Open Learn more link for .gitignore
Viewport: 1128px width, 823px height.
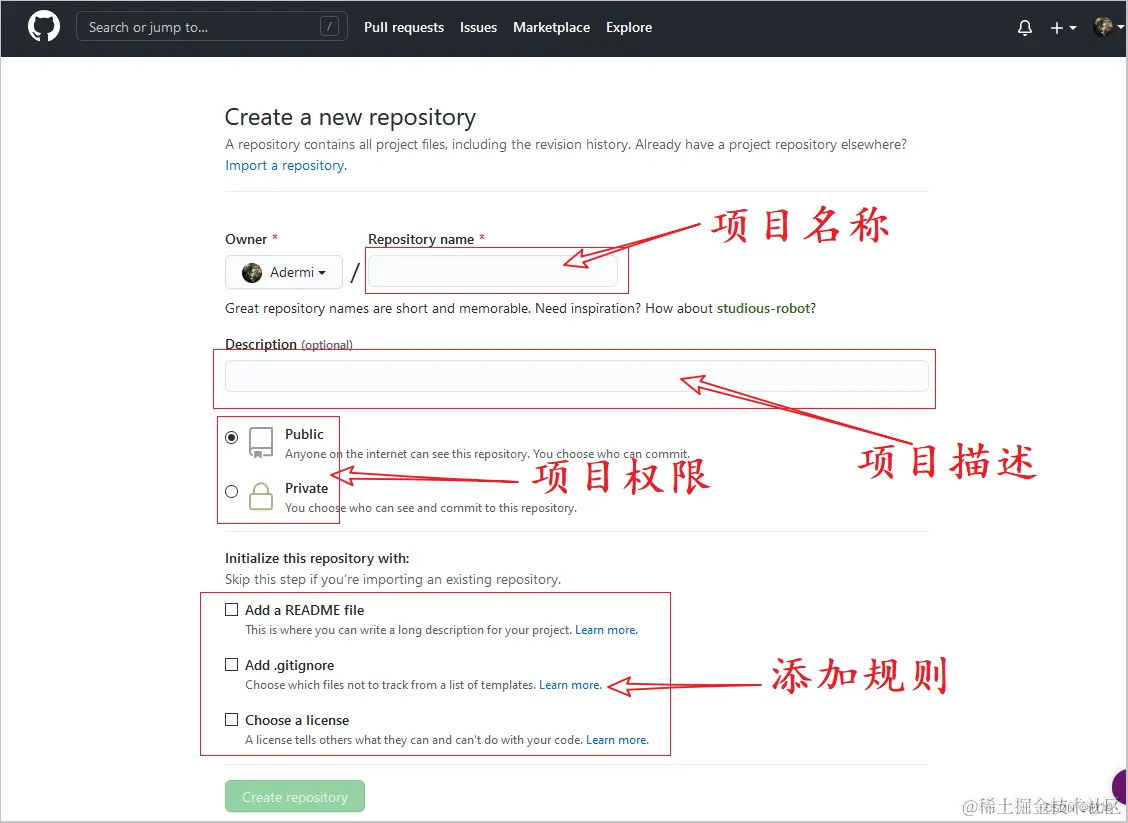(570, 685)
